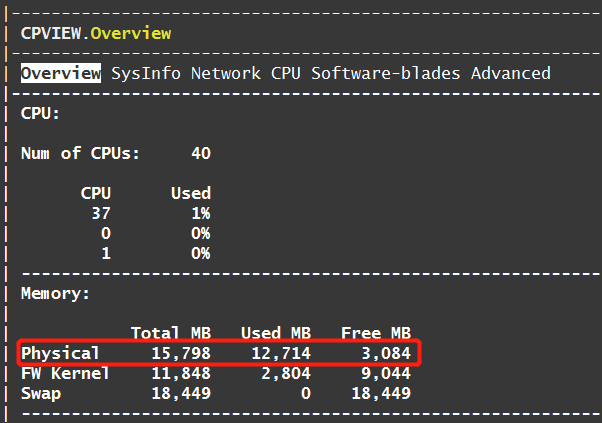Click the Physical used 12,714 value
602x423 pixels.
[281, 353]
